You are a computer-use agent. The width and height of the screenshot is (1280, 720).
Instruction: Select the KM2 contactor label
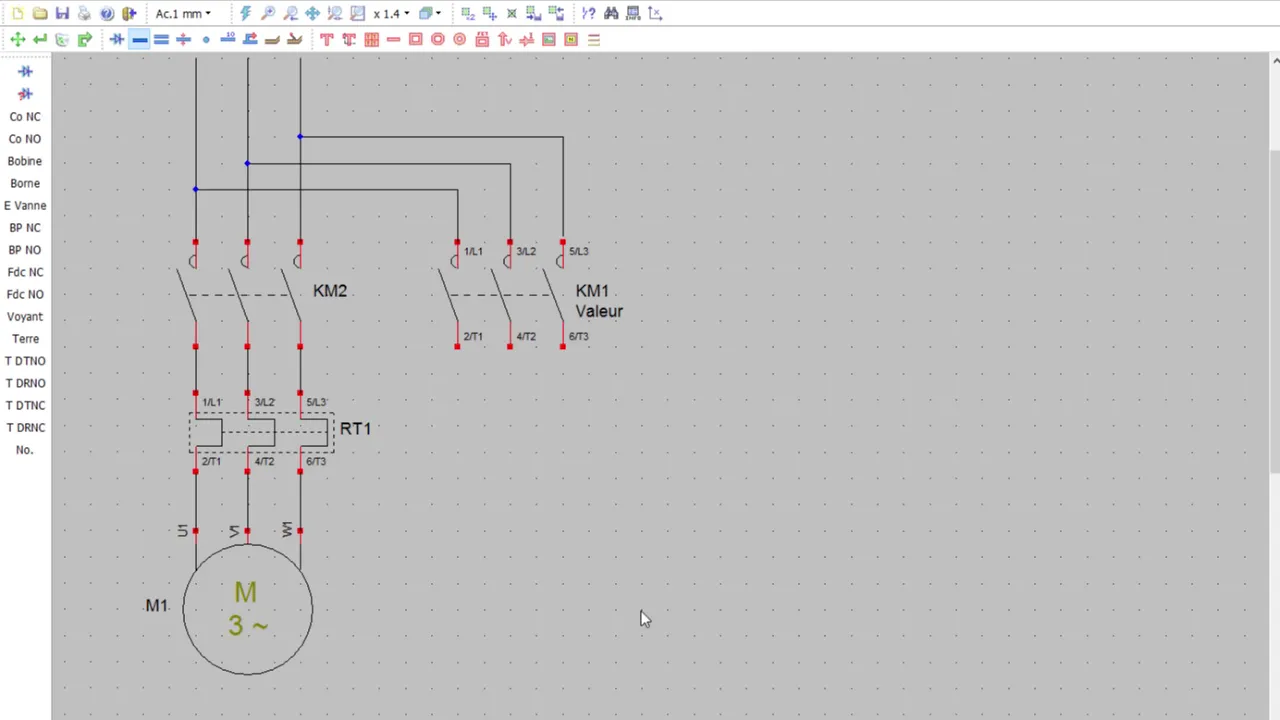pyautogui.click(x=330, y=291)
